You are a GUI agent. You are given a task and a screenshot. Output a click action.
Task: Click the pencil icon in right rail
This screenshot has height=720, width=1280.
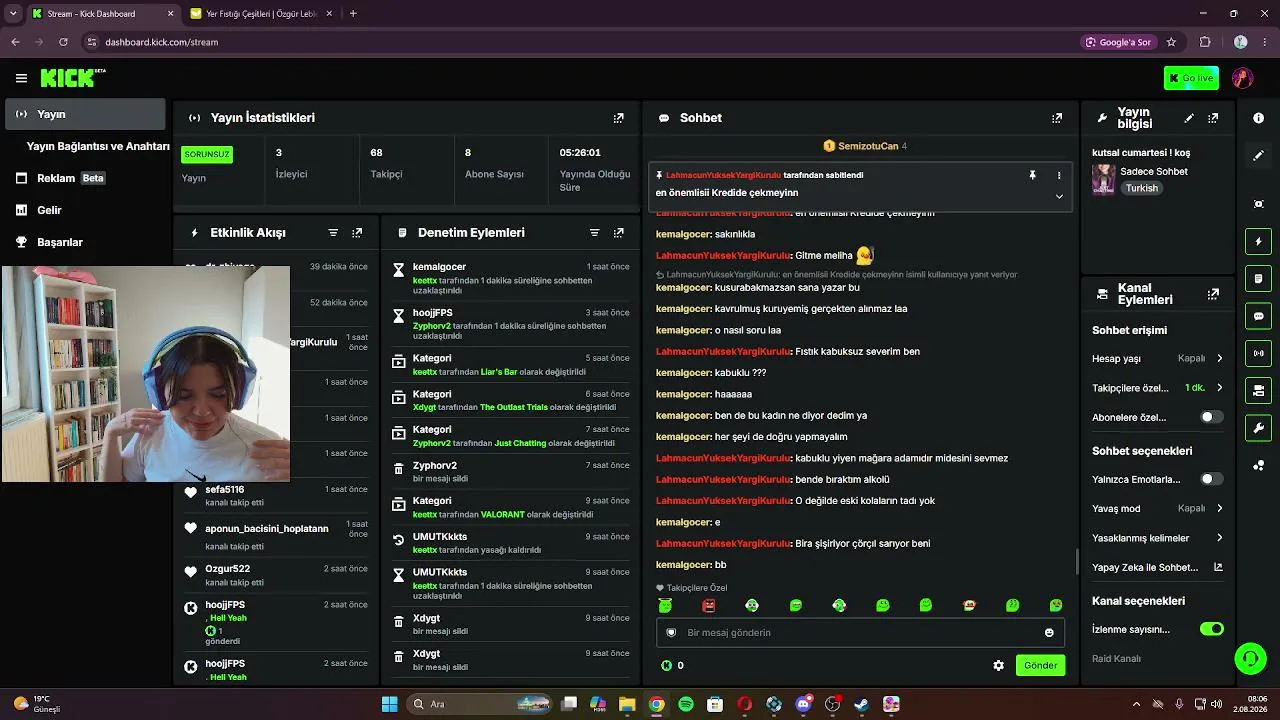[x=1258, y=156]
